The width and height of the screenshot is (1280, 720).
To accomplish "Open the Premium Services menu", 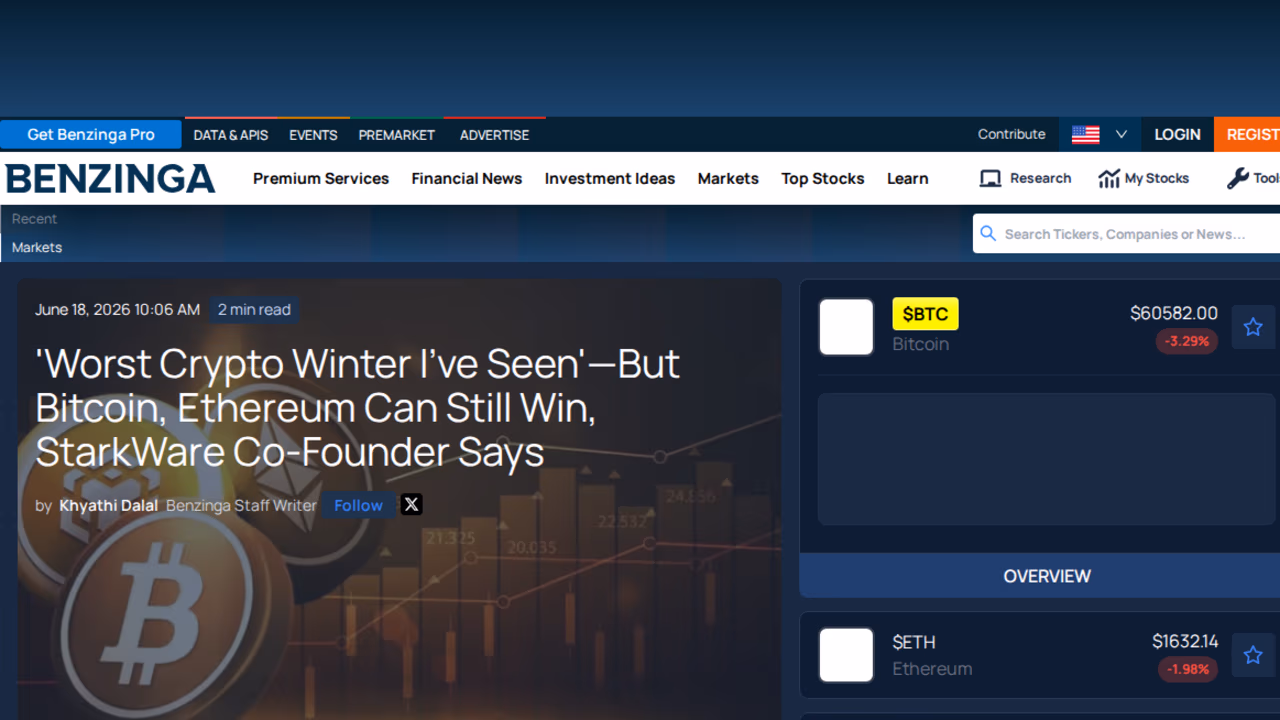I will tap(321, 178).
